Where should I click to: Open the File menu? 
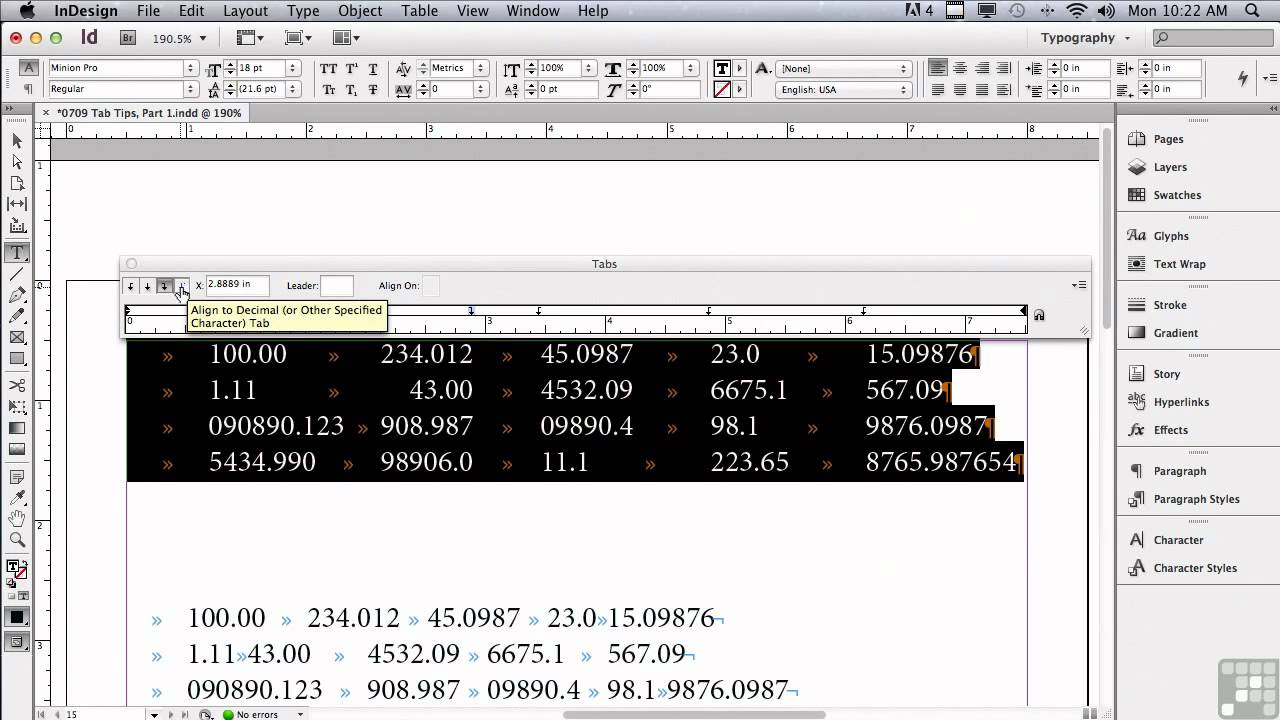[148, 11]
